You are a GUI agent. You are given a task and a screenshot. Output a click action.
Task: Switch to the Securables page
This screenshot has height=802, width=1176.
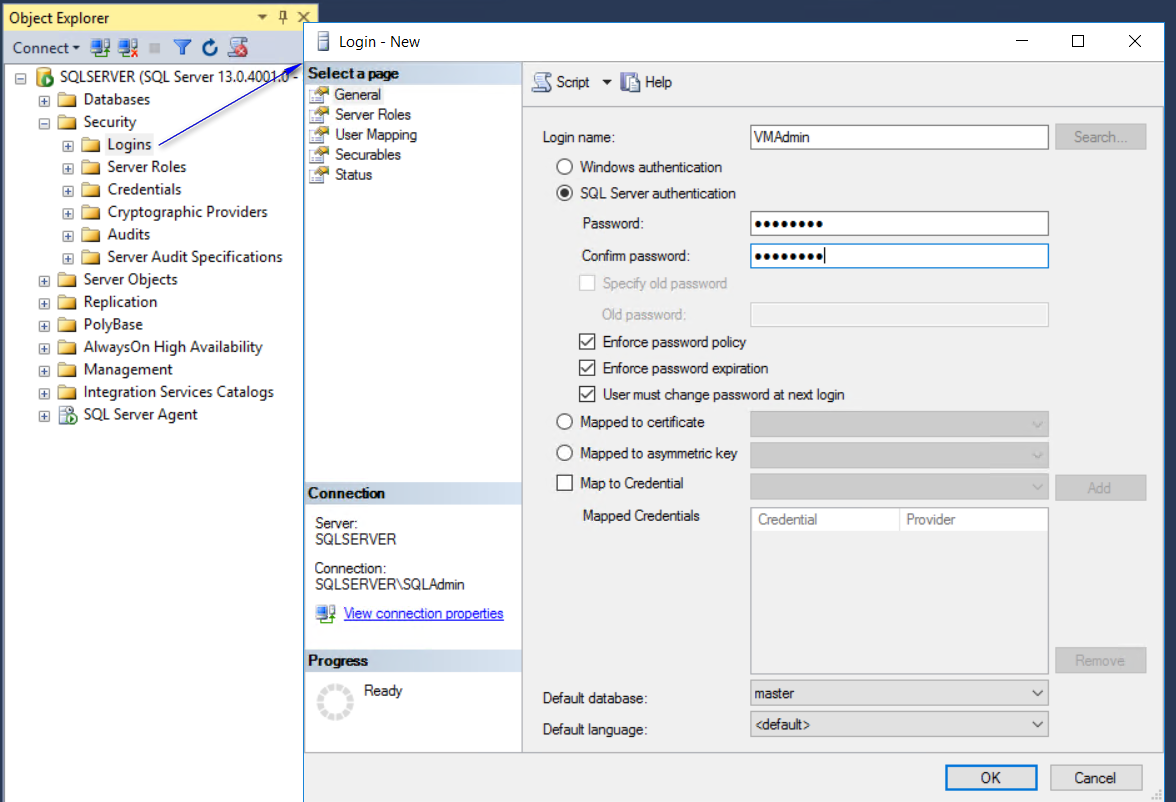point(368,155)
